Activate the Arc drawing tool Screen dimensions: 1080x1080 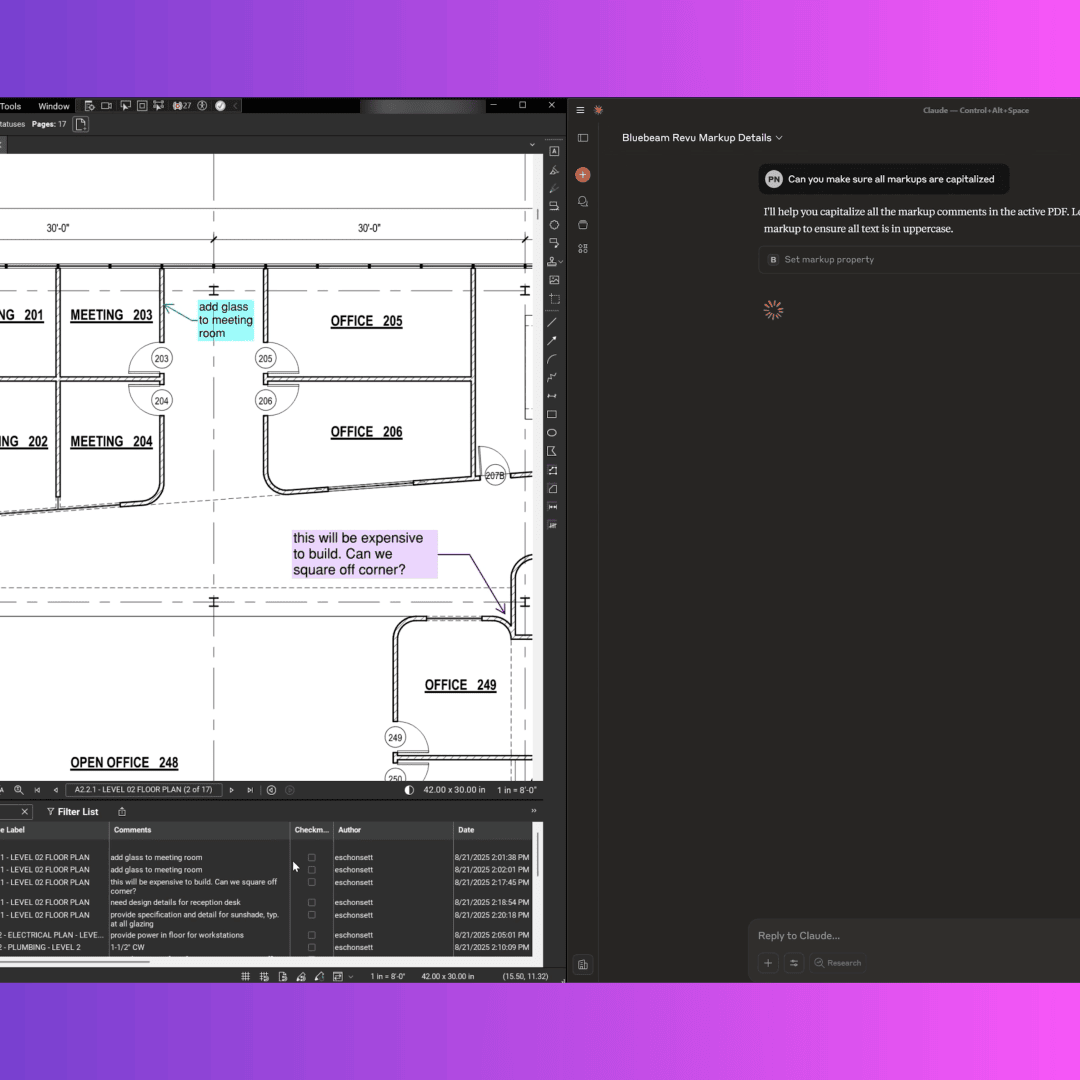tap(552, 359)
